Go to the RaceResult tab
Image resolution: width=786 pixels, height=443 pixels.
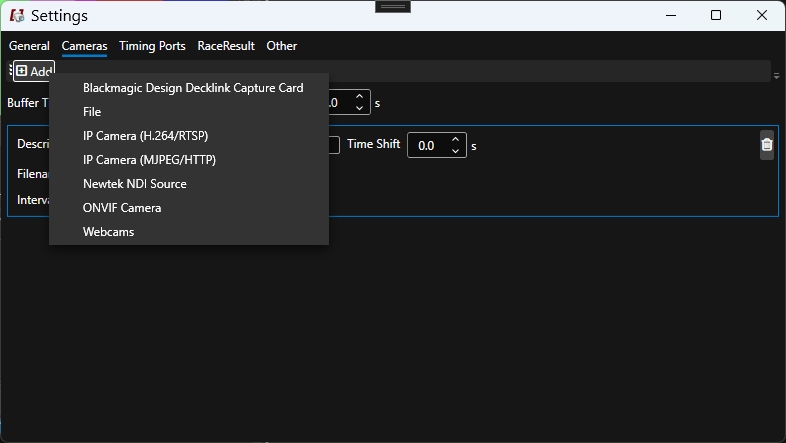(226, 46)
